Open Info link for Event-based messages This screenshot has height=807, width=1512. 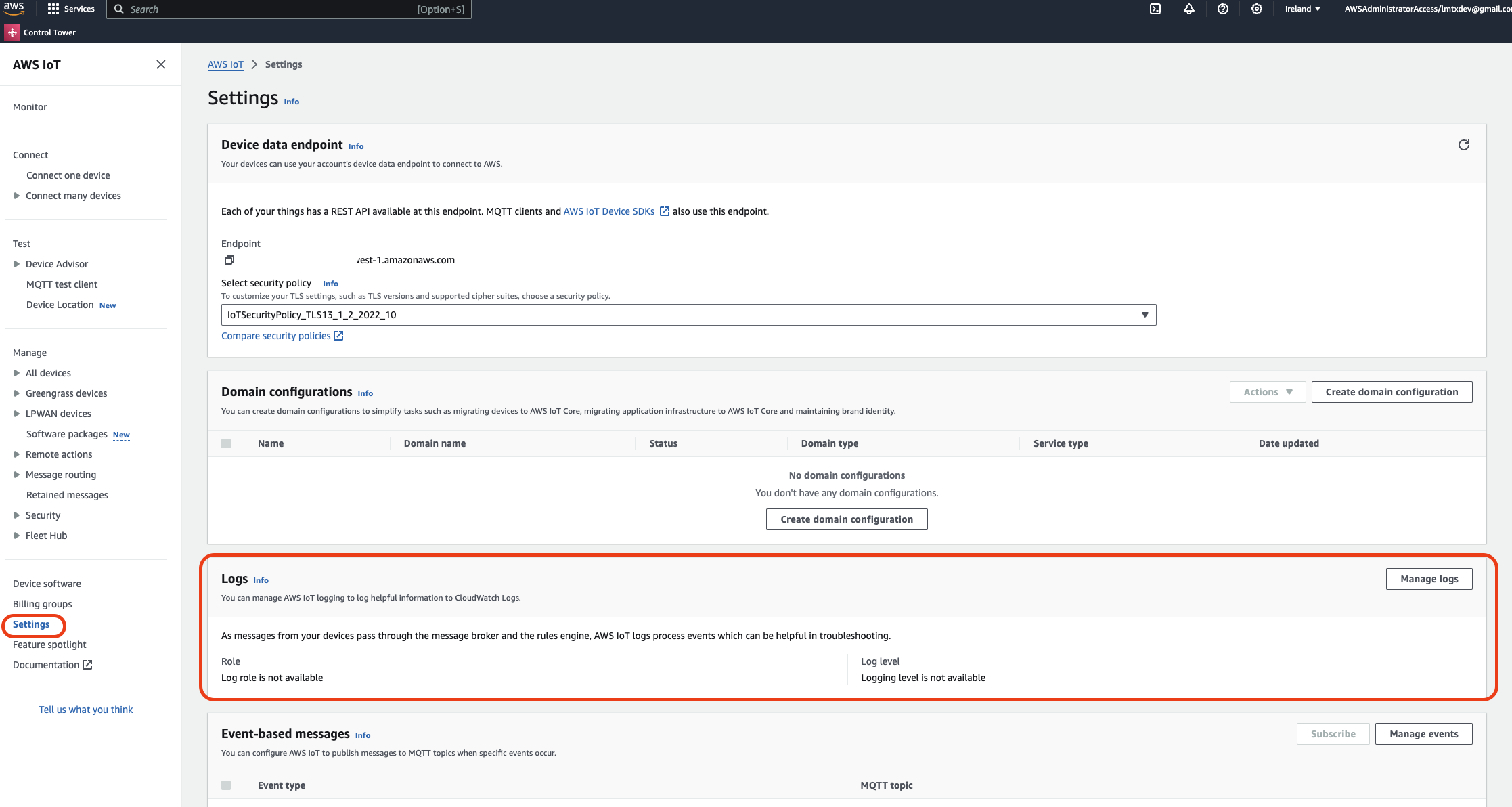point(363,735)
